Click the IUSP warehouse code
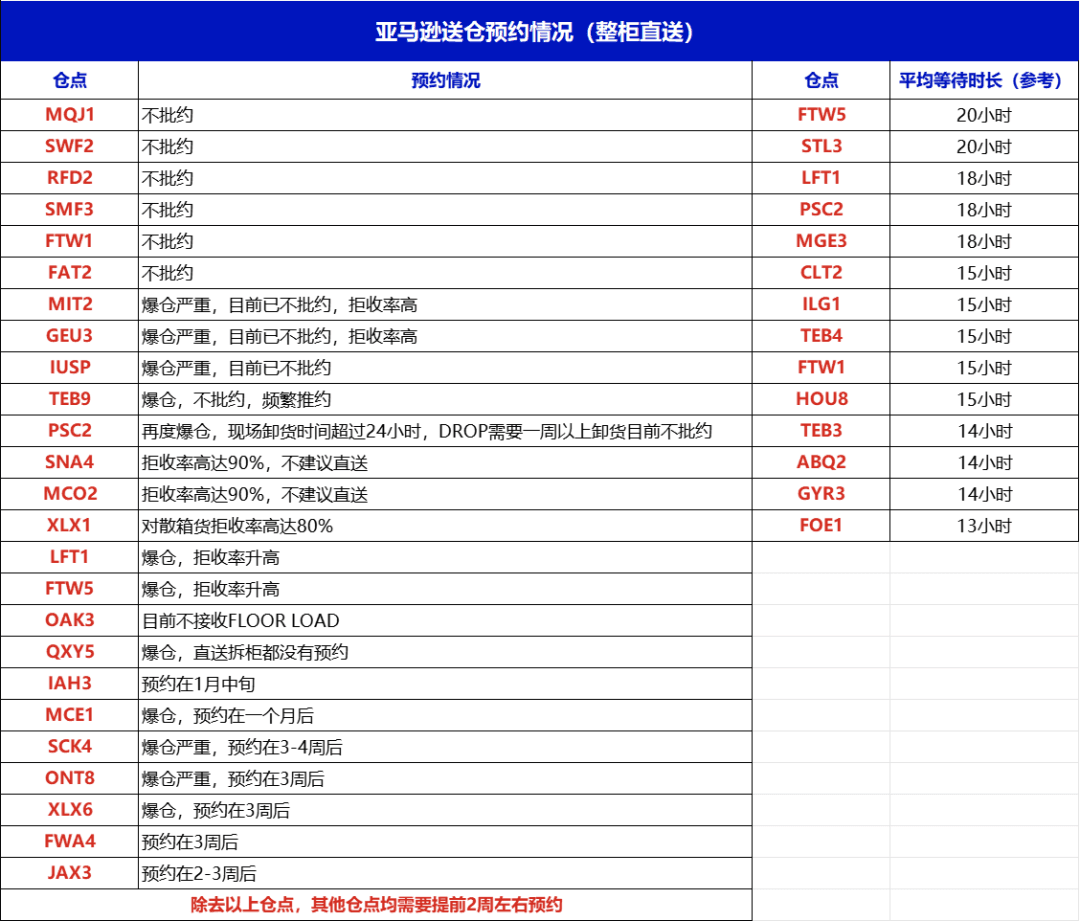This screenshot has height=921, width=1080. 69,368
